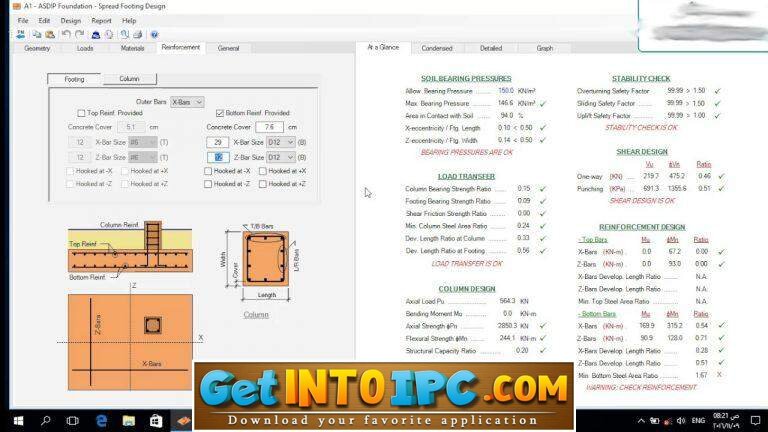Redo the change via toolbar arrow
Image resolution: width=768 pixels, height=432 pixels.
[x=79, y=34]
